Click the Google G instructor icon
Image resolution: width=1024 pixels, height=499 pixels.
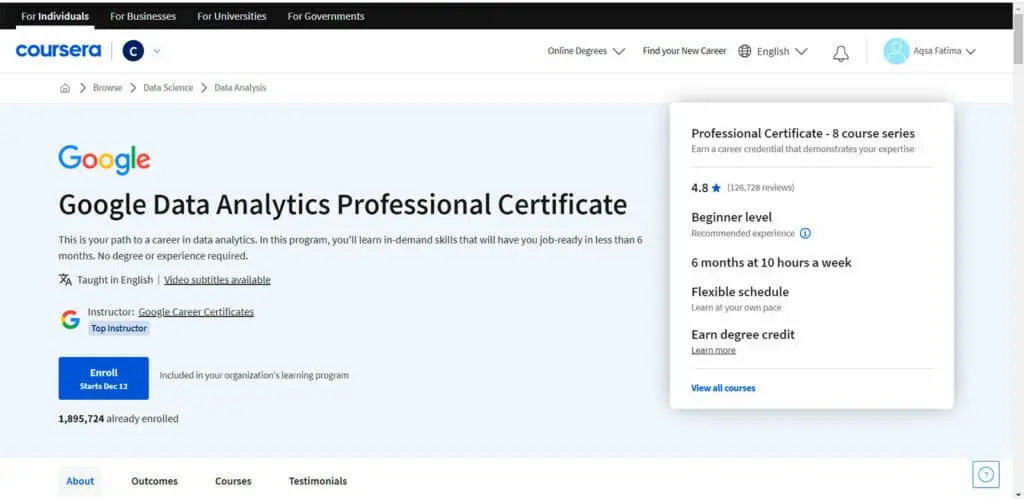tap(71, 319)
